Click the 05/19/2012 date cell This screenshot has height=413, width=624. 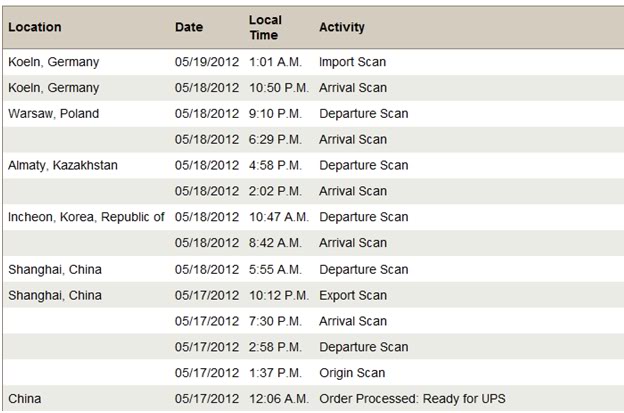pos(207,62)
